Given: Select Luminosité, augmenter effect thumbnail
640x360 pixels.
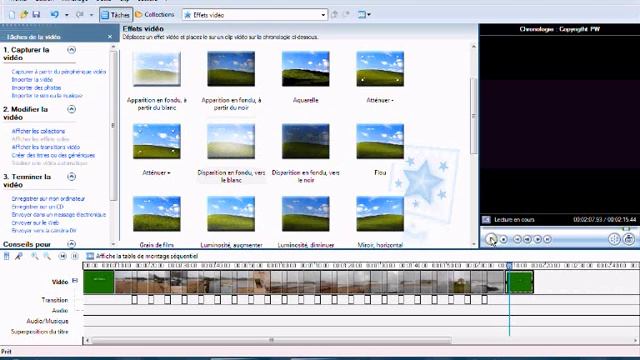Looking at the screenshot, I should click(x=231, y=214).
